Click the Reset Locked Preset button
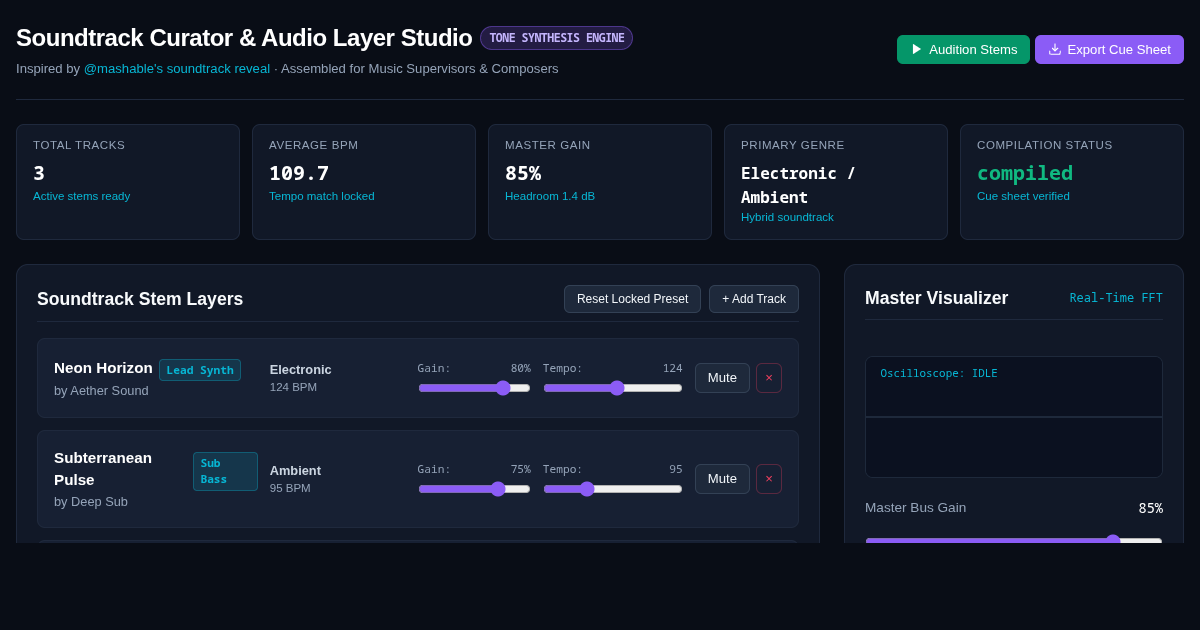Screen dimensions: 1200x630 632,299
